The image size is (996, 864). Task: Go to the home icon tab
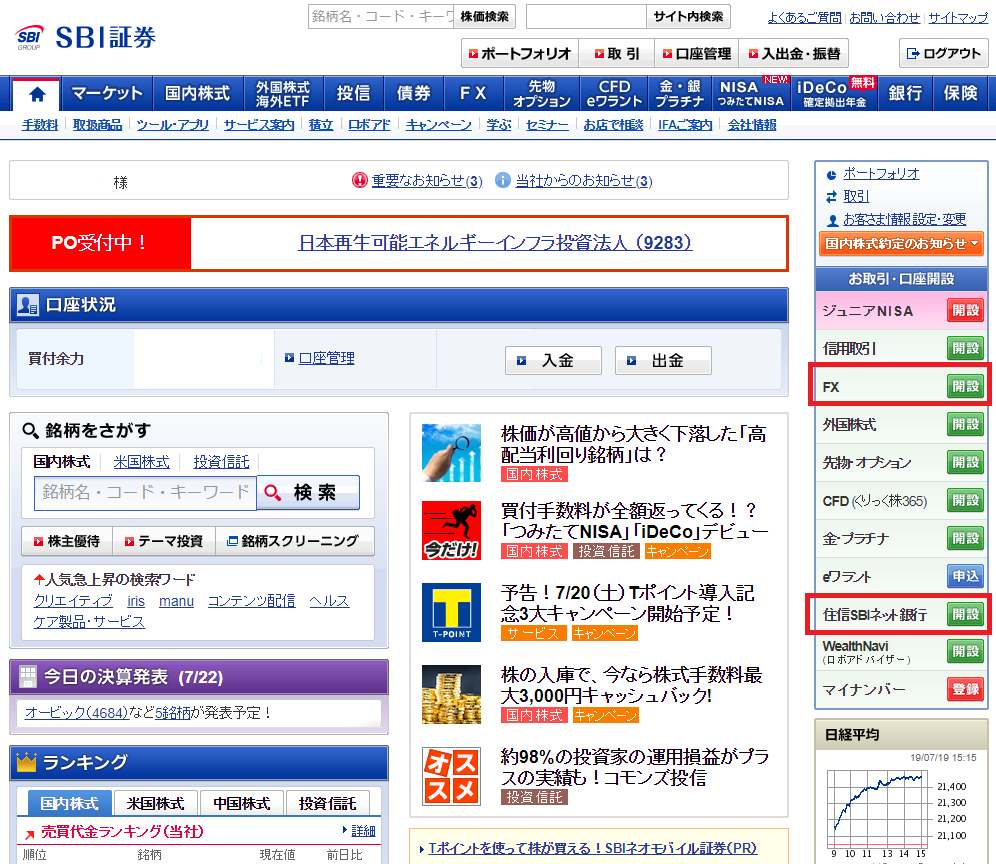point(37,94)
